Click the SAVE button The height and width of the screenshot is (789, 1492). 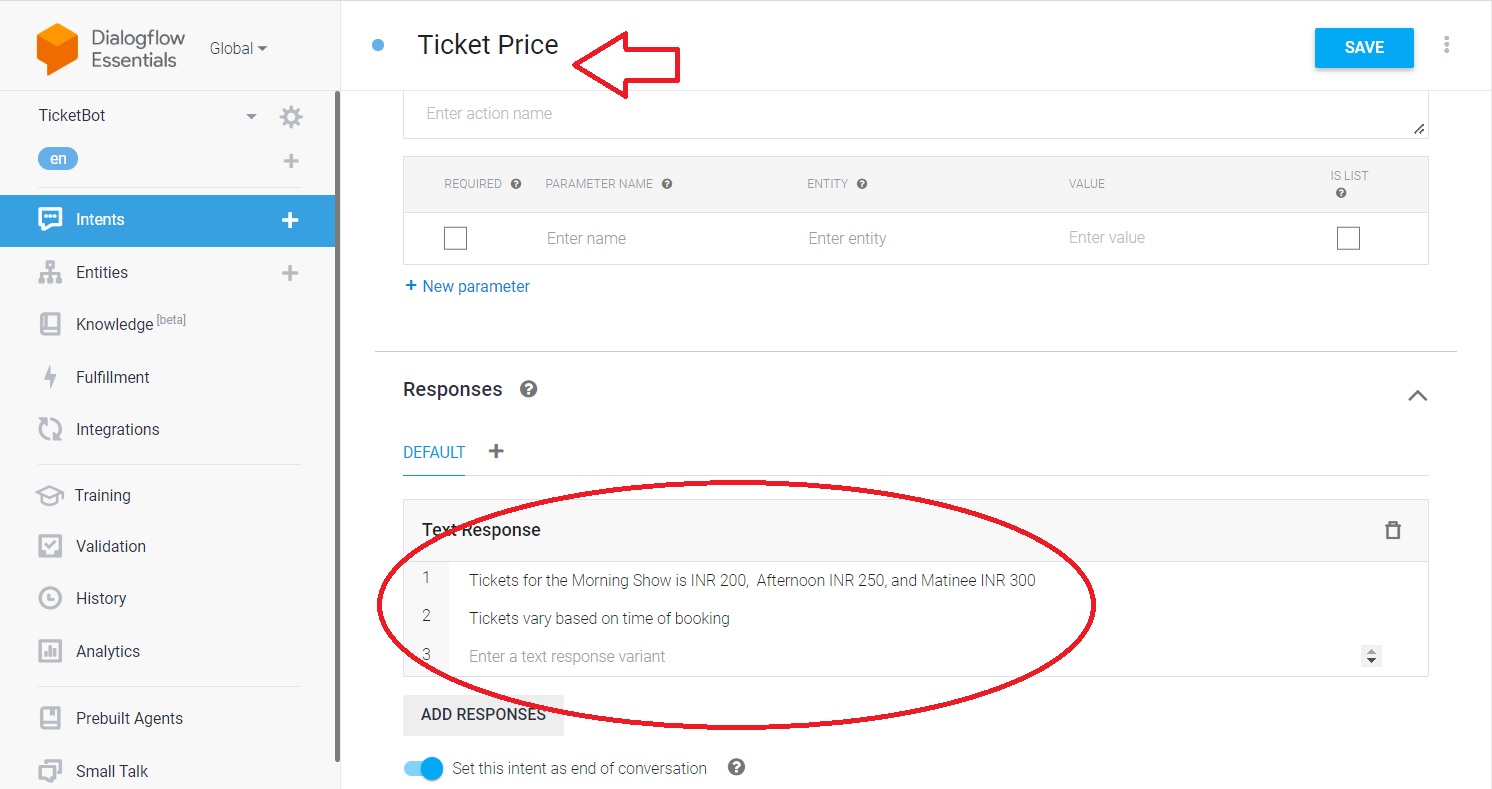tap(1364, 47)
